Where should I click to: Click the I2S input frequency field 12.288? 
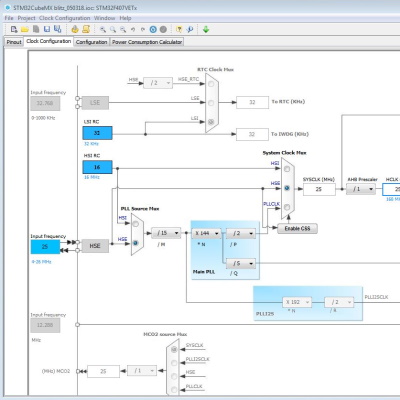(x=45, y=325)
